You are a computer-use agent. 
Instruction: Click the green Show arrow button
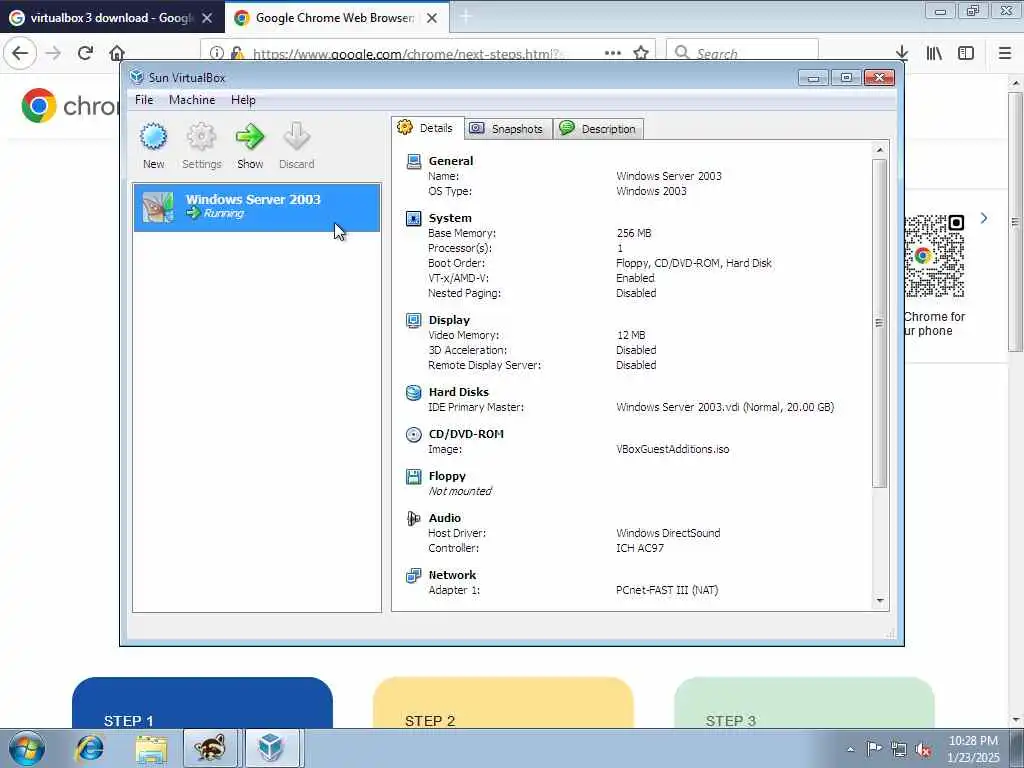[249, 137]
